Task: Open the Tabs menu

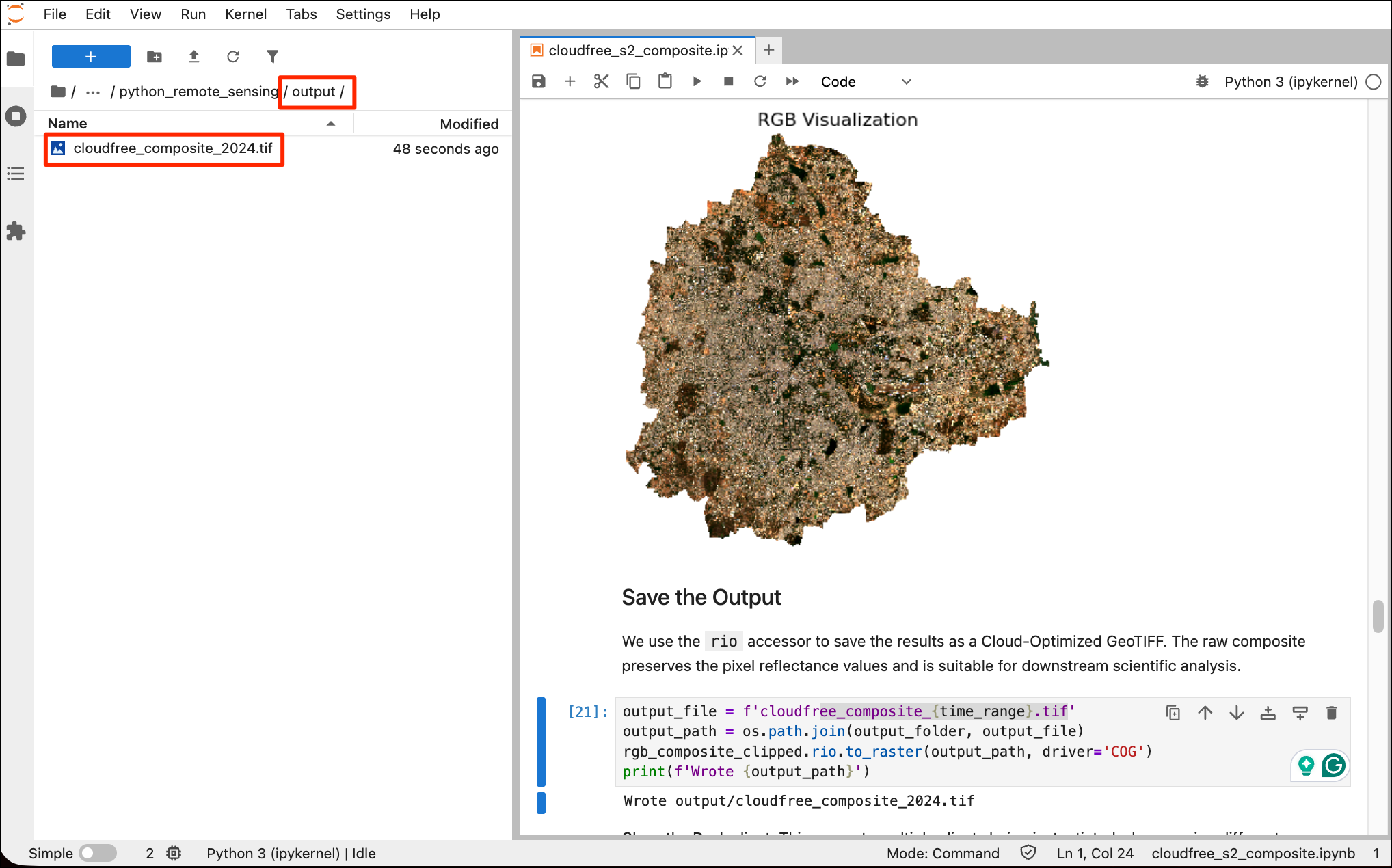Action: [x=302, y=14]
